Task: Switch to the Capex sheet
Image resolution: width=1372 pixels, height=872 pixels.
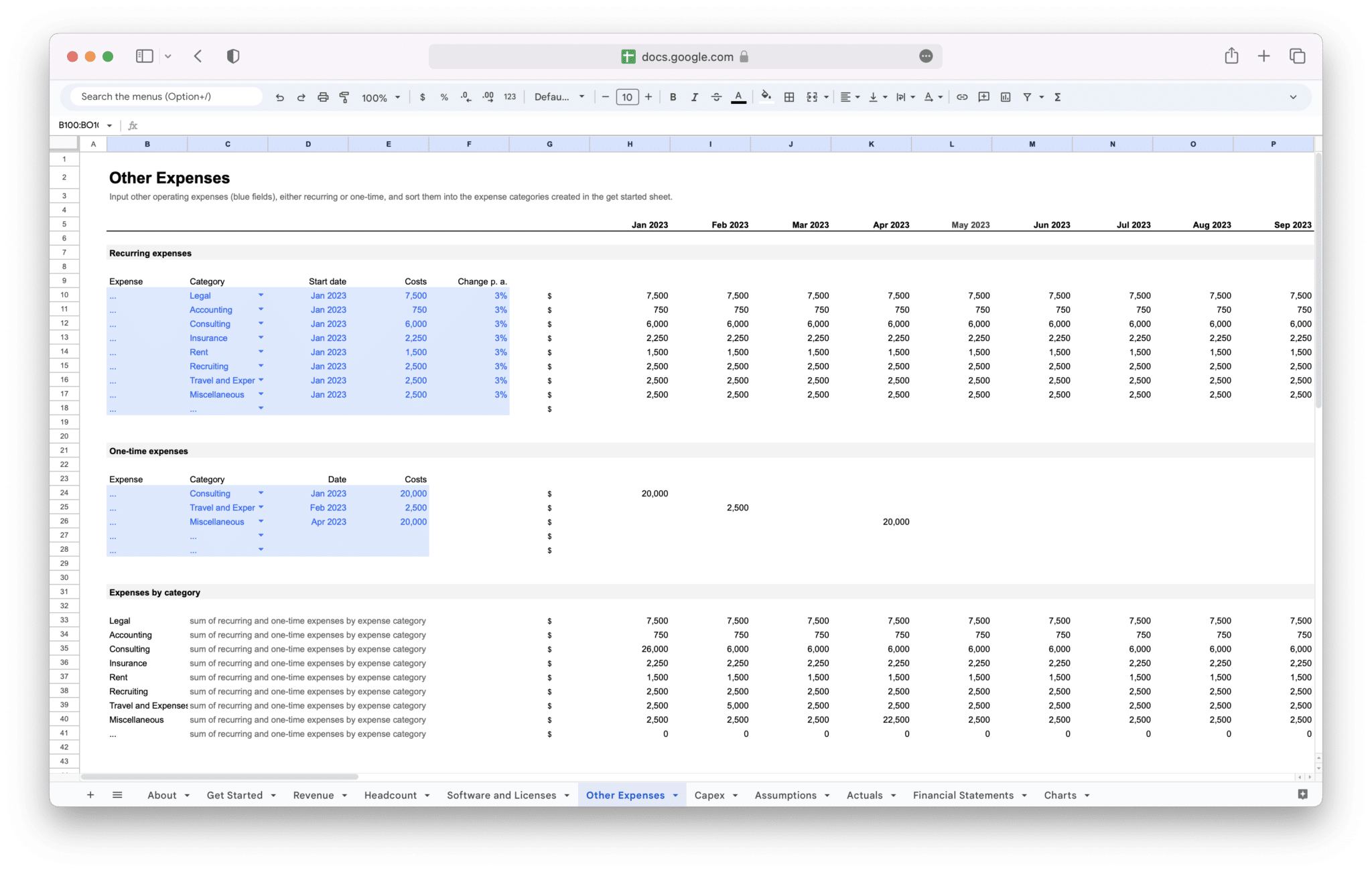Action: coord(709,795)
